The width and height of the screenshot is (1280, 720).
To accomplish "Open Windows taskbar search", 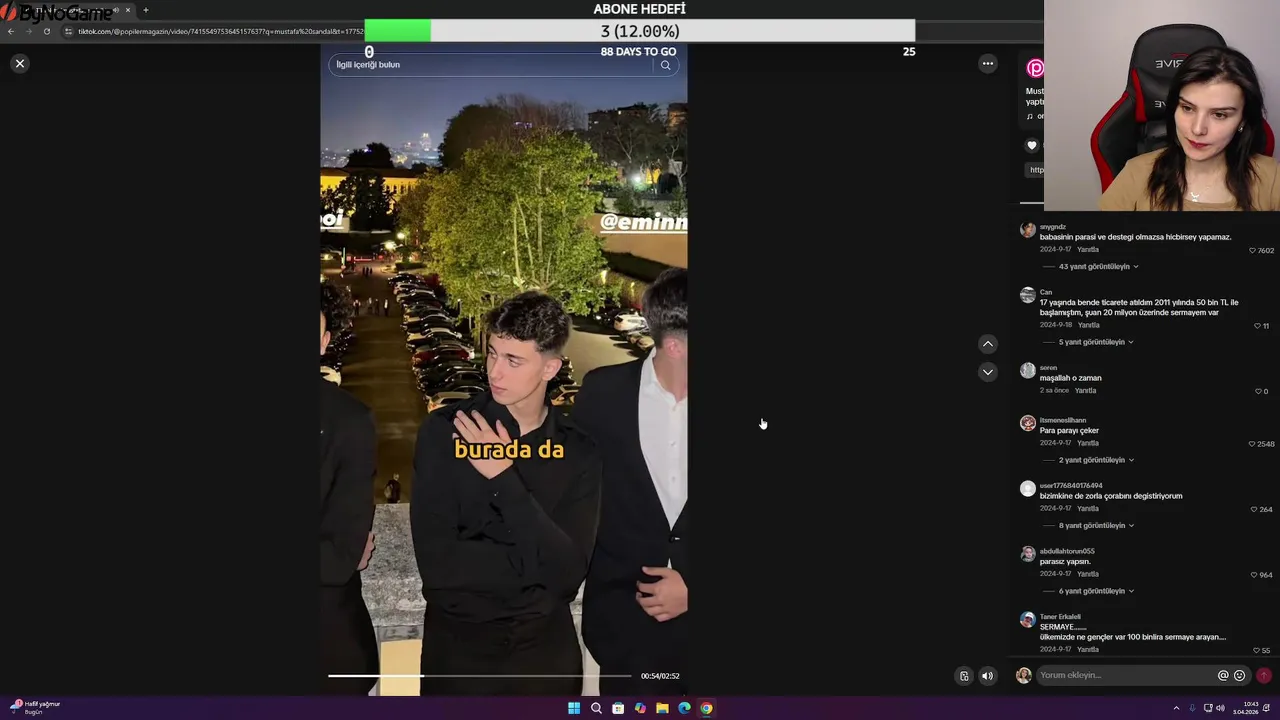I will [596, 708].
